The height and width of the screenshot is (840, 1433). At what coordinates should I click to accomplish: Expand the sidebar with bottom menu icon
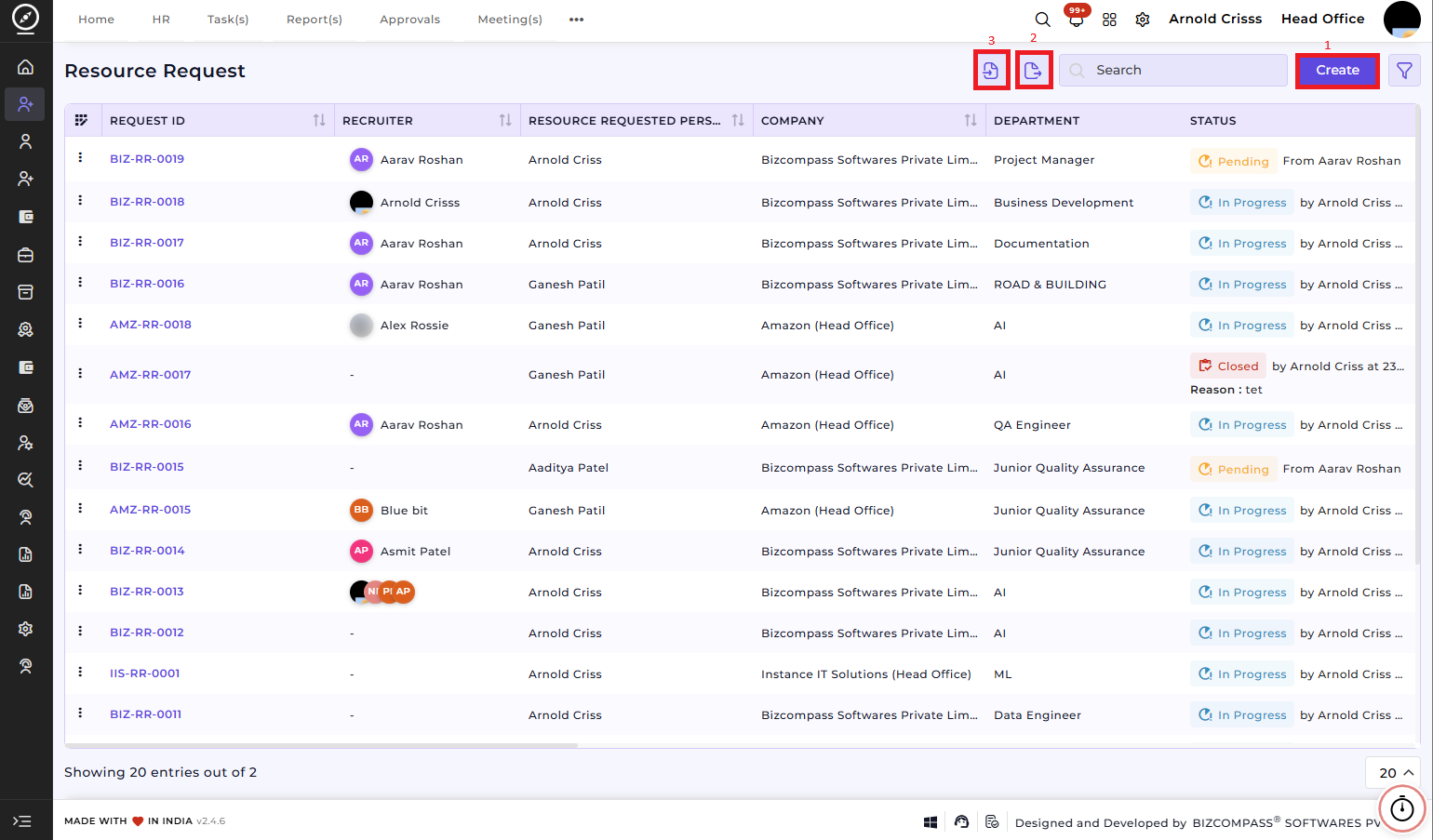coord(22,820)
